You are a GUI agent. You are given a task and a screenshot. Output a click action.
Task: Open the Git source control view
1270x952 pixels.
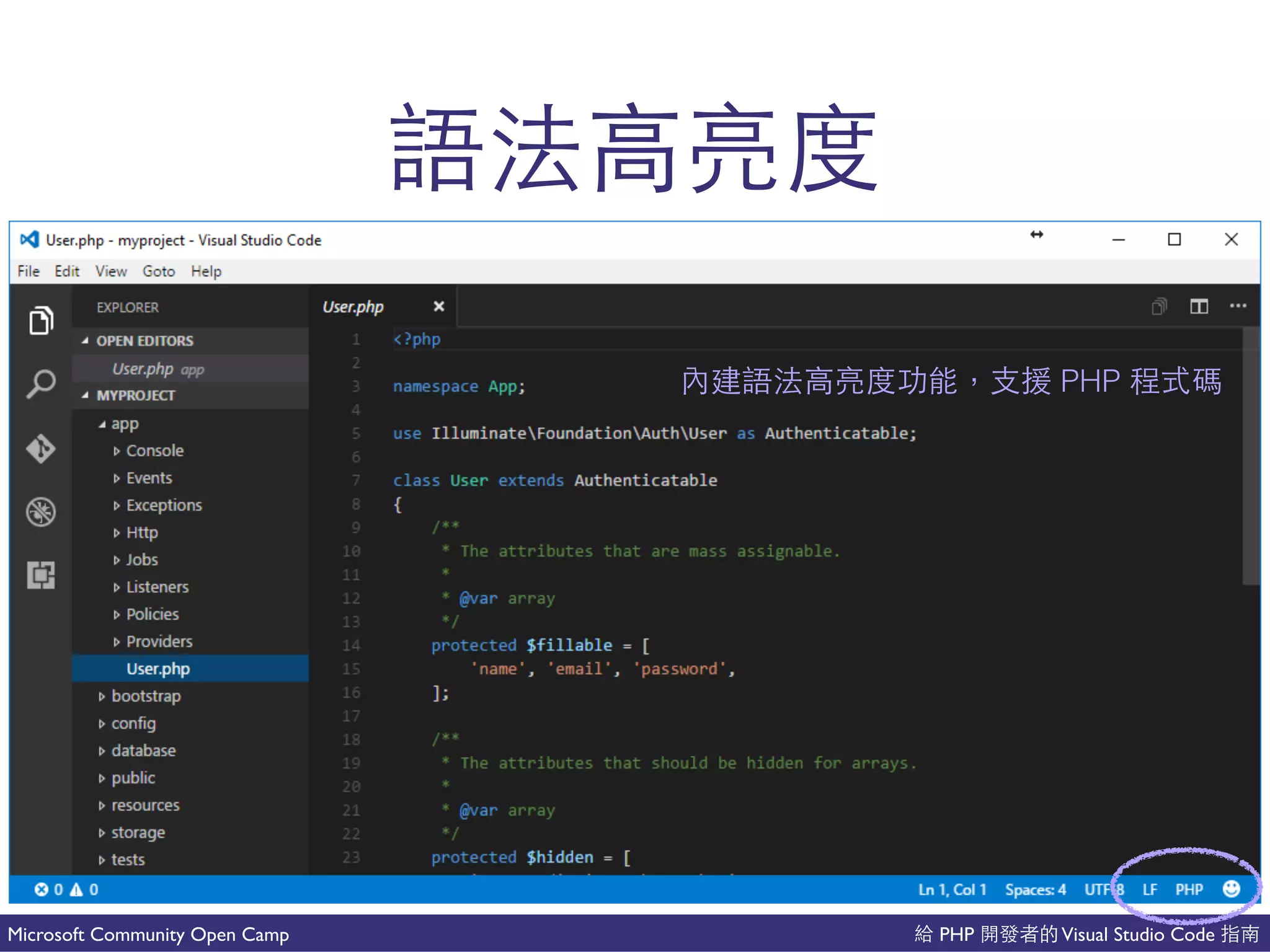[x=41, y=448]
